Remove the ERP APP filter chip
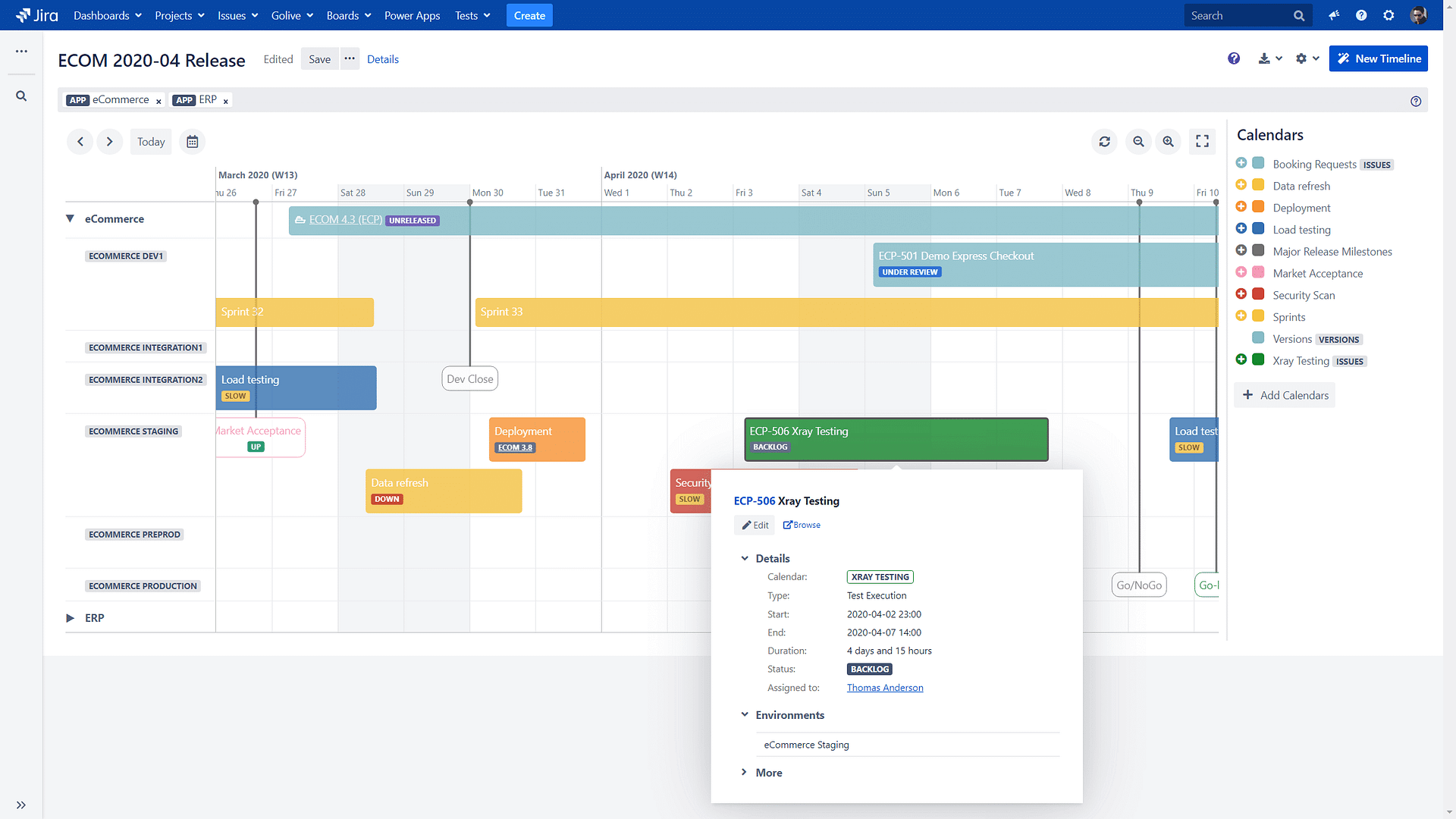 point(225,100)
